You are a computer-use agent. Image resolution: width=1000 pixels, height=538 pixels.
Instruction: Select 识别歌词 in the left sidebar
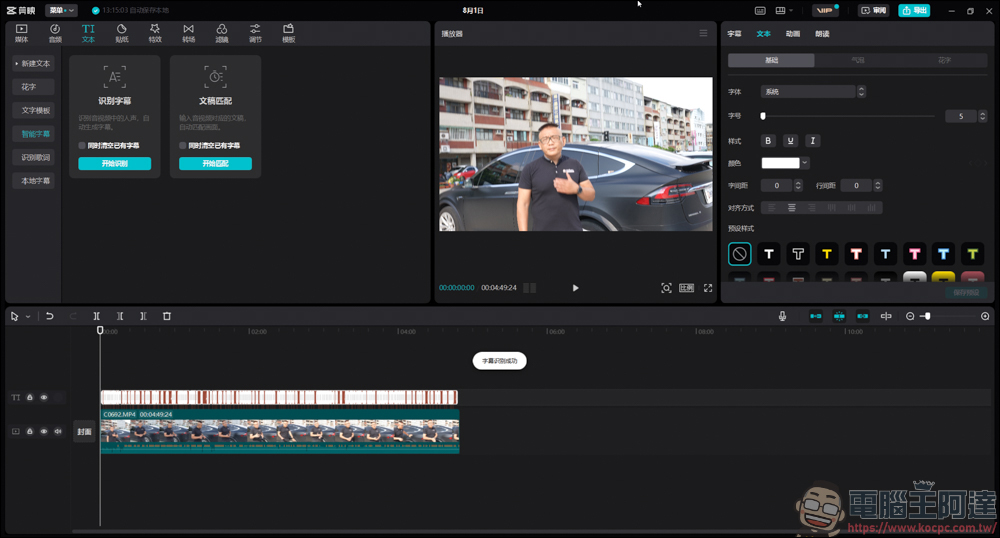tap(36, 157)
